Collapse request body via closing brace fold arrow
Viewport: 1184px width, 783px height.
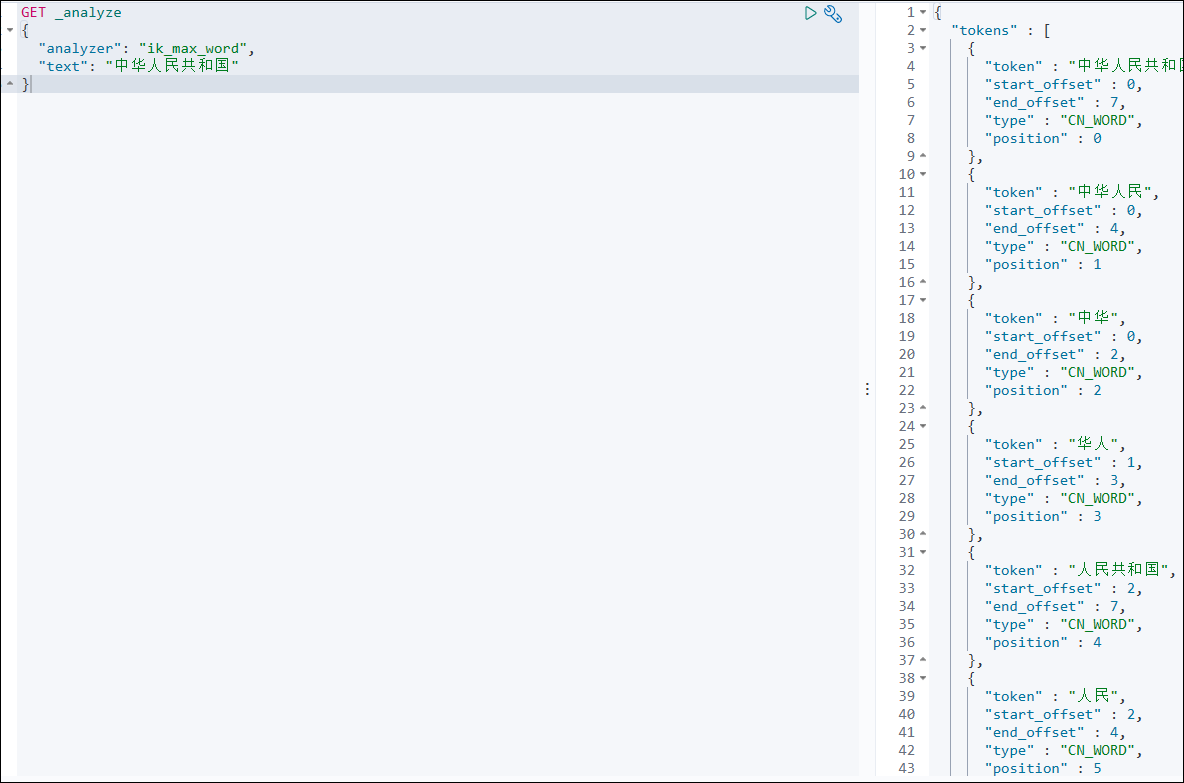click(x=10, y=84)
